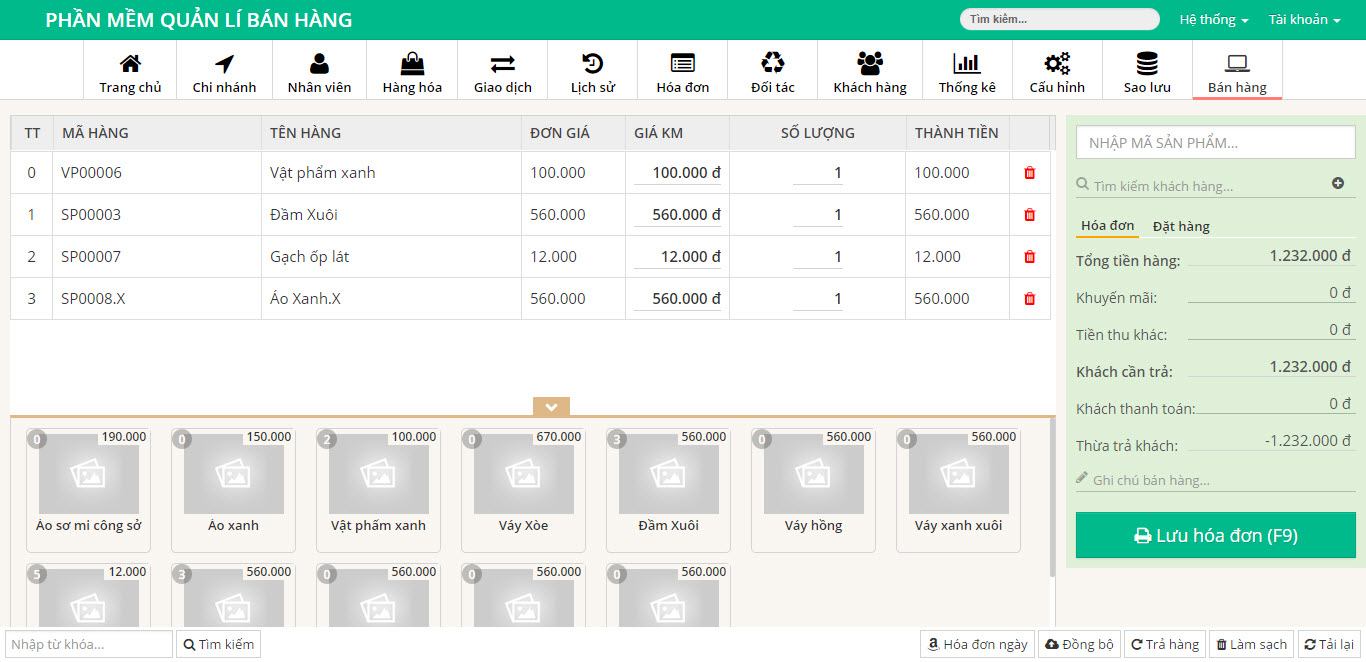This screenshot has width=1366, height=662.
Task: Click Lưu hóa đơn (F9) button
Action: click(1215, 536)
